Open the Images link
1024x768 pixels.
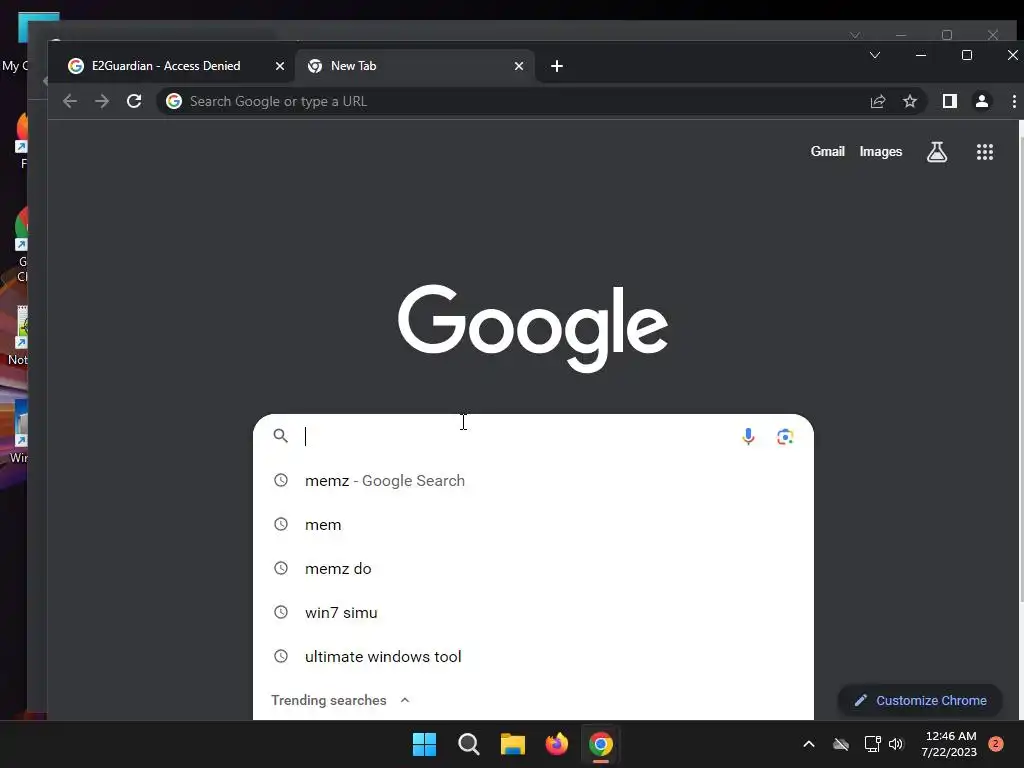coord(880,152)
